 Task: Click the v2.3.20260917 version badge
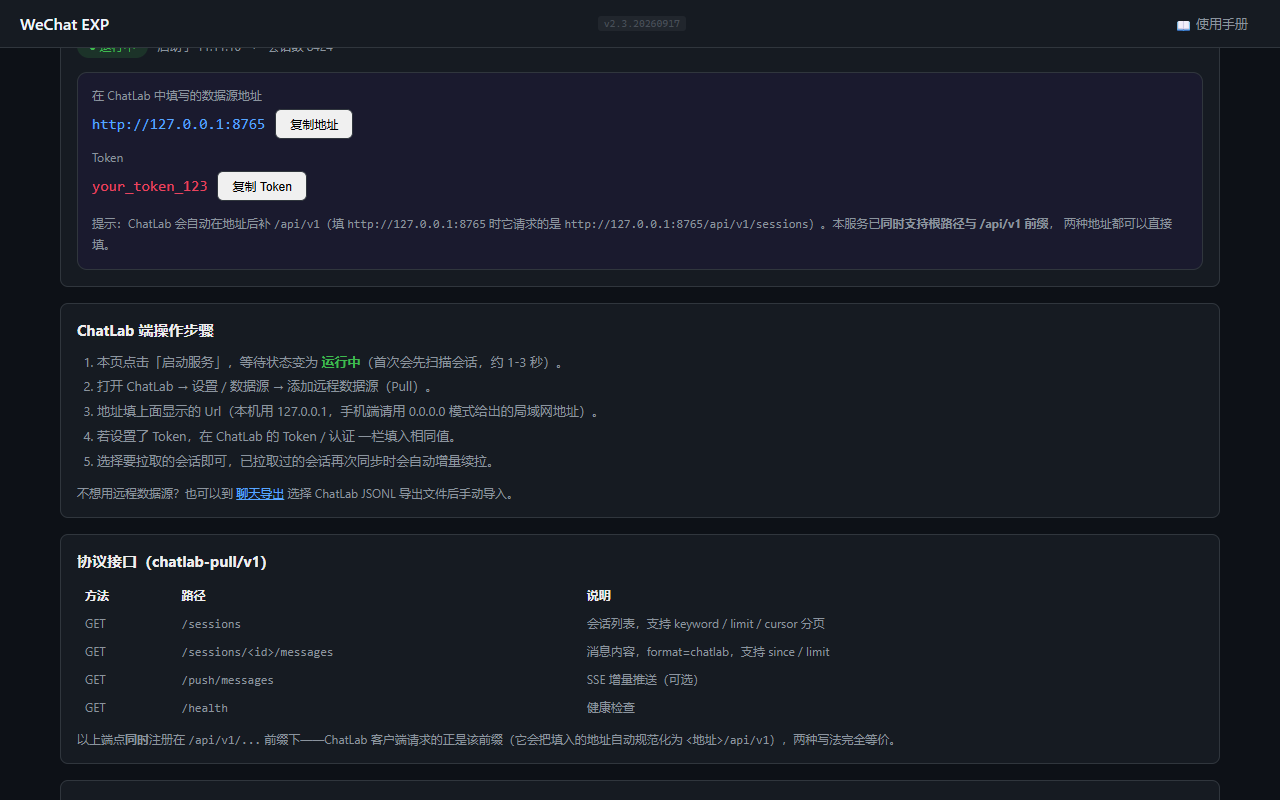pyautogui.click(x=642, y=23)
